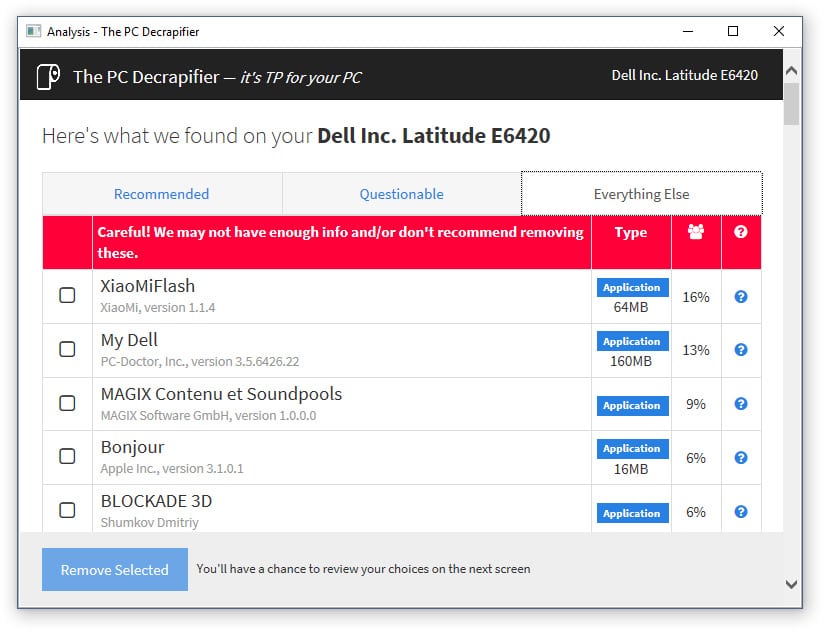Click the Remove Selected button
This screenshot has width=824, height=631.
pos(115,570)
